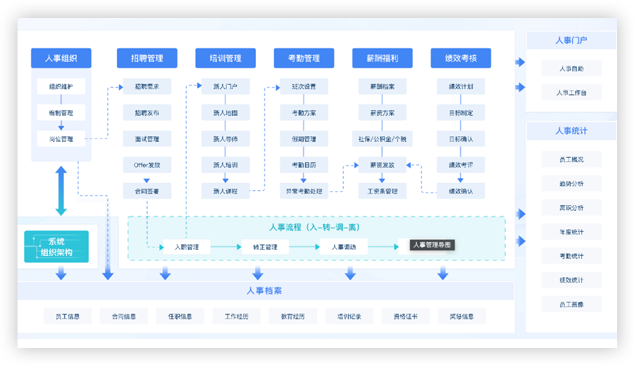
Task: Click the 岗位管理 box
Action: point(61,139)
